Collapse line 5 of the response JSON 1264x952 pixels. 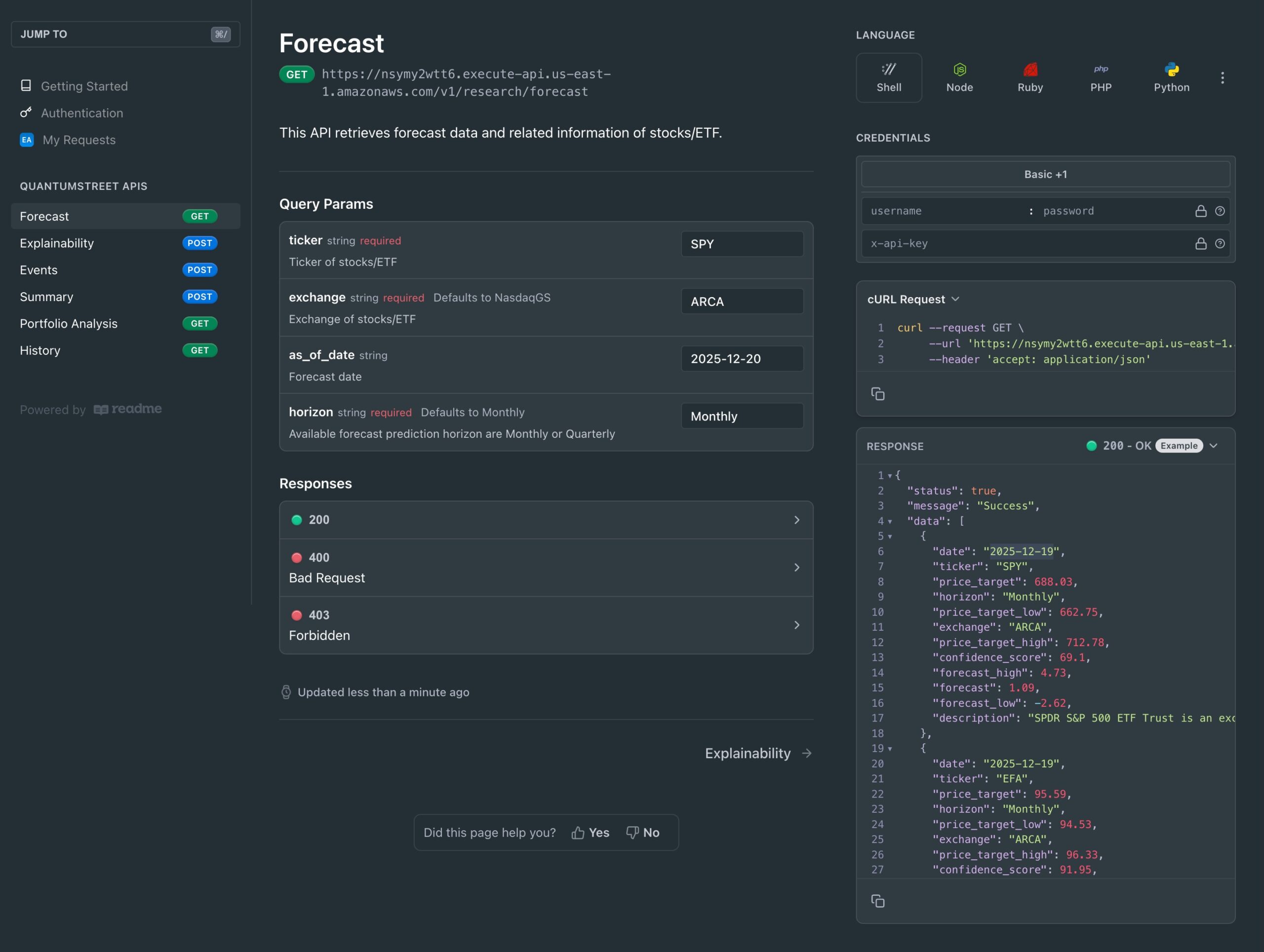point(890,536)
